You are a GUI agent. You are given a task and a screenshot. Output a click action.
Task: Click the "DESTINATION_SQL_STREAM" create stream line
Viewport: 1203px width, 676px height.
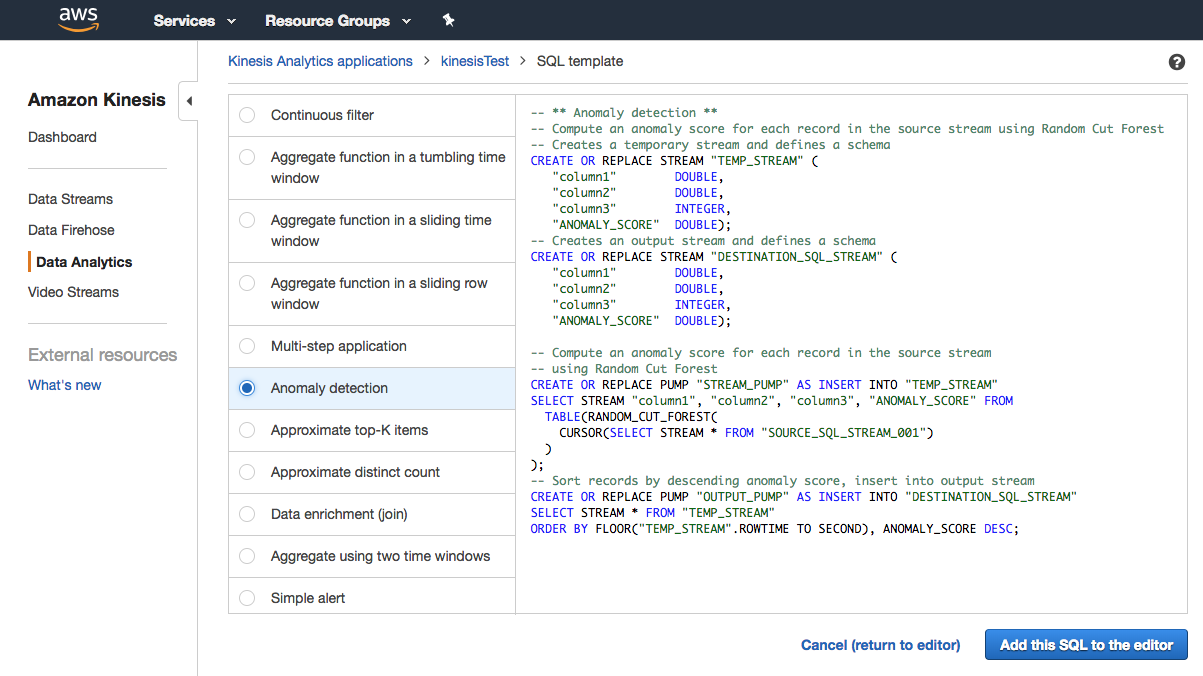[x=715, y=257]
